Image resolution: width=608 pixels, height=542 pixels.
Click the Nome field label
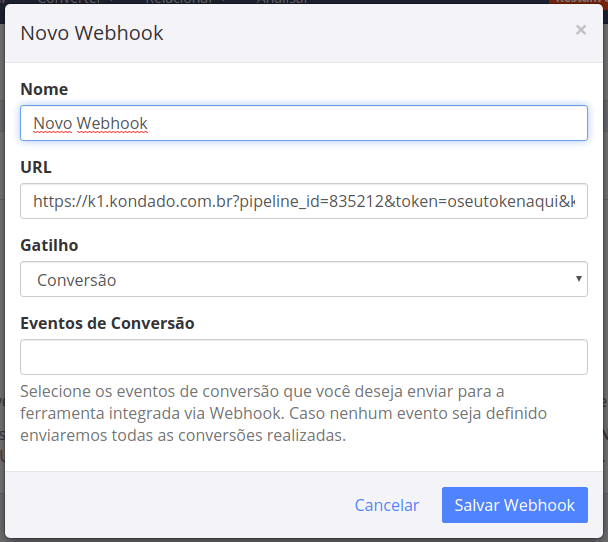(x=44, y=89)
